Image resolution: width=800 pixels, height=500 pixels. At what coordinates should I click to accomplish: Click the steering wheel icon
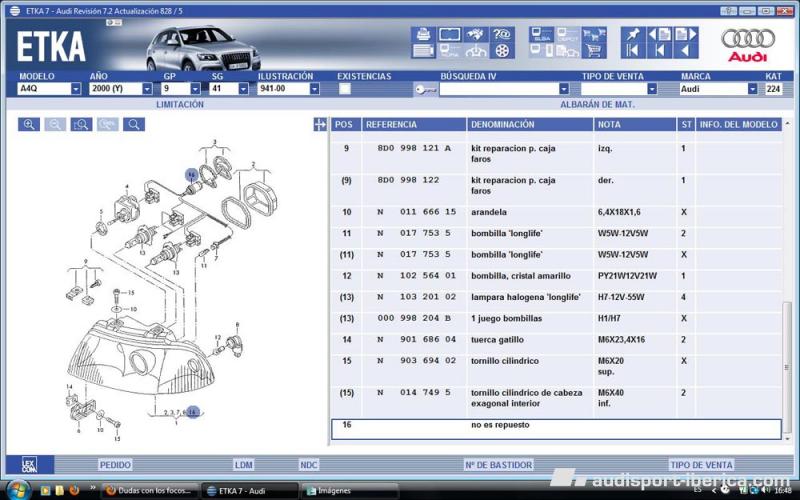point(476,51)
